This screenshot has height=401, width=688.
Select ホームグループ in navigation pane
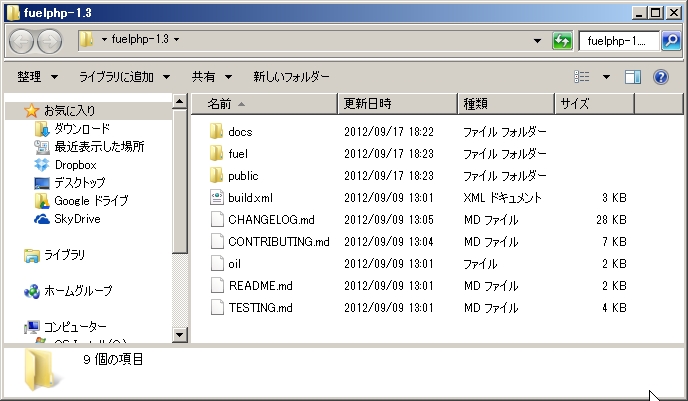[78, 290]
